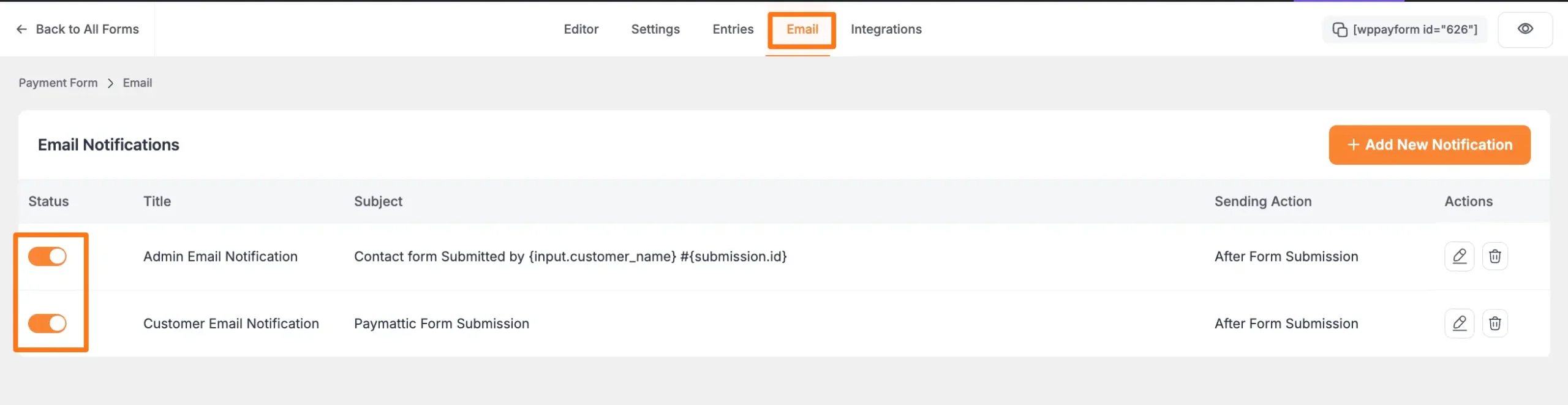This screenshot has height=405, width=1568.
Task: Go back to All Forms
Action: (78, 29)
